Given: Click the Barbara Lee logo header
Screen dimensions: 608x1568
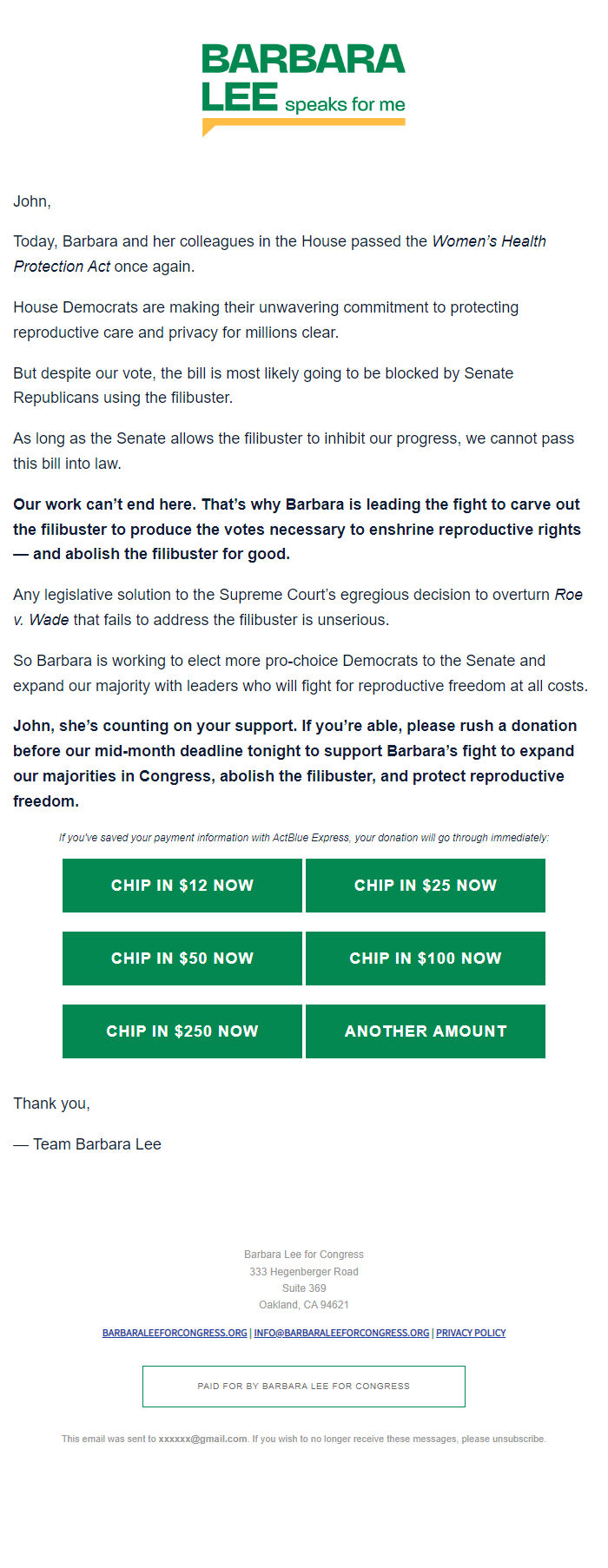Looking at the screenshot, I should click(x=304, y=90).
